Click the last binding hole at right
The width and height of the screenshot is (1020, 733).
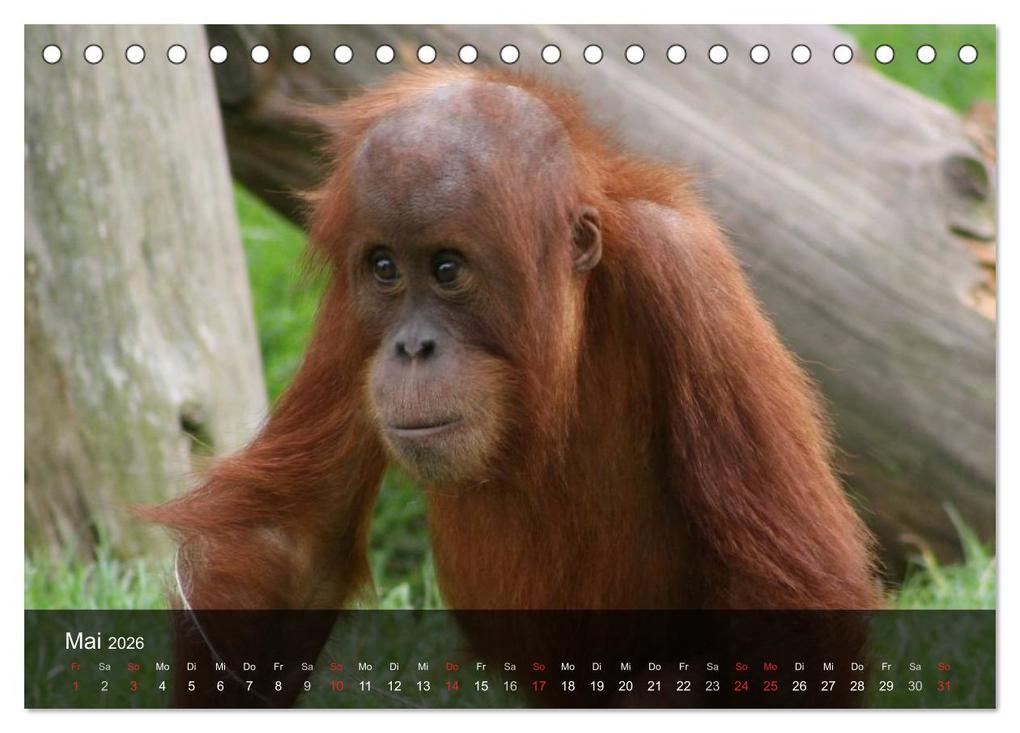[x=968, y=55]
